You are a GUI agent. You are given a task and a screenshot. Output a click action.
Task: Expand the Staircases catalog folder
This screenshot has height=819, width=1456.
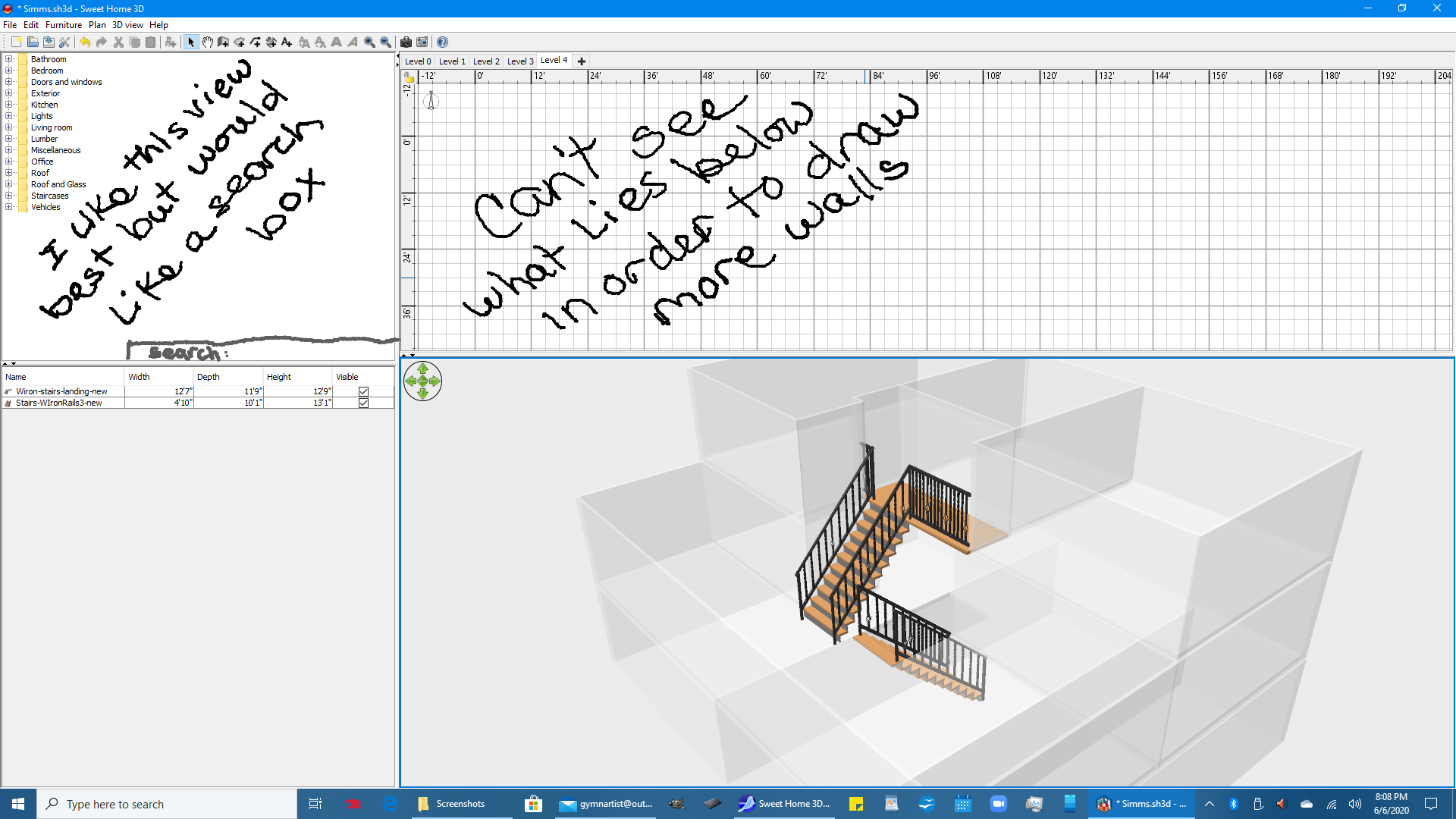coord(8,196)
